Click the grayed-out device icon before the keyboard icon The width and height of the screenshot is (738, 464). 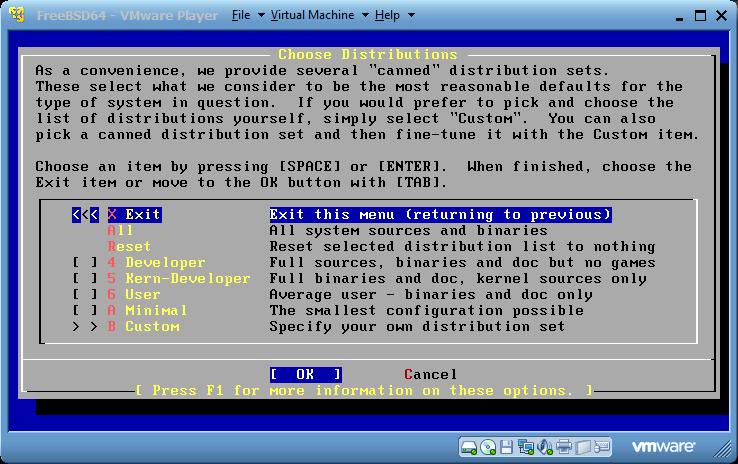(x=583, y=447)
